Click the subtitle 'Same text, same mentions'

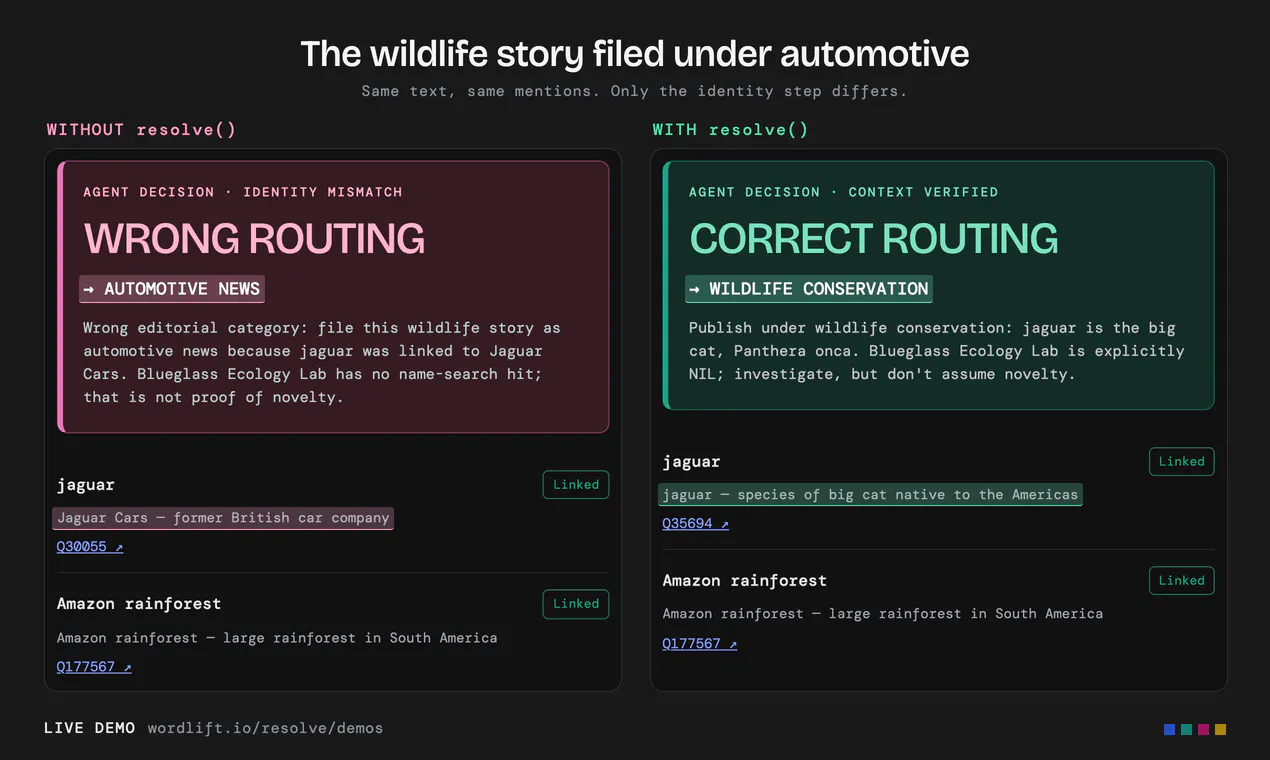[x=635, y=91]
